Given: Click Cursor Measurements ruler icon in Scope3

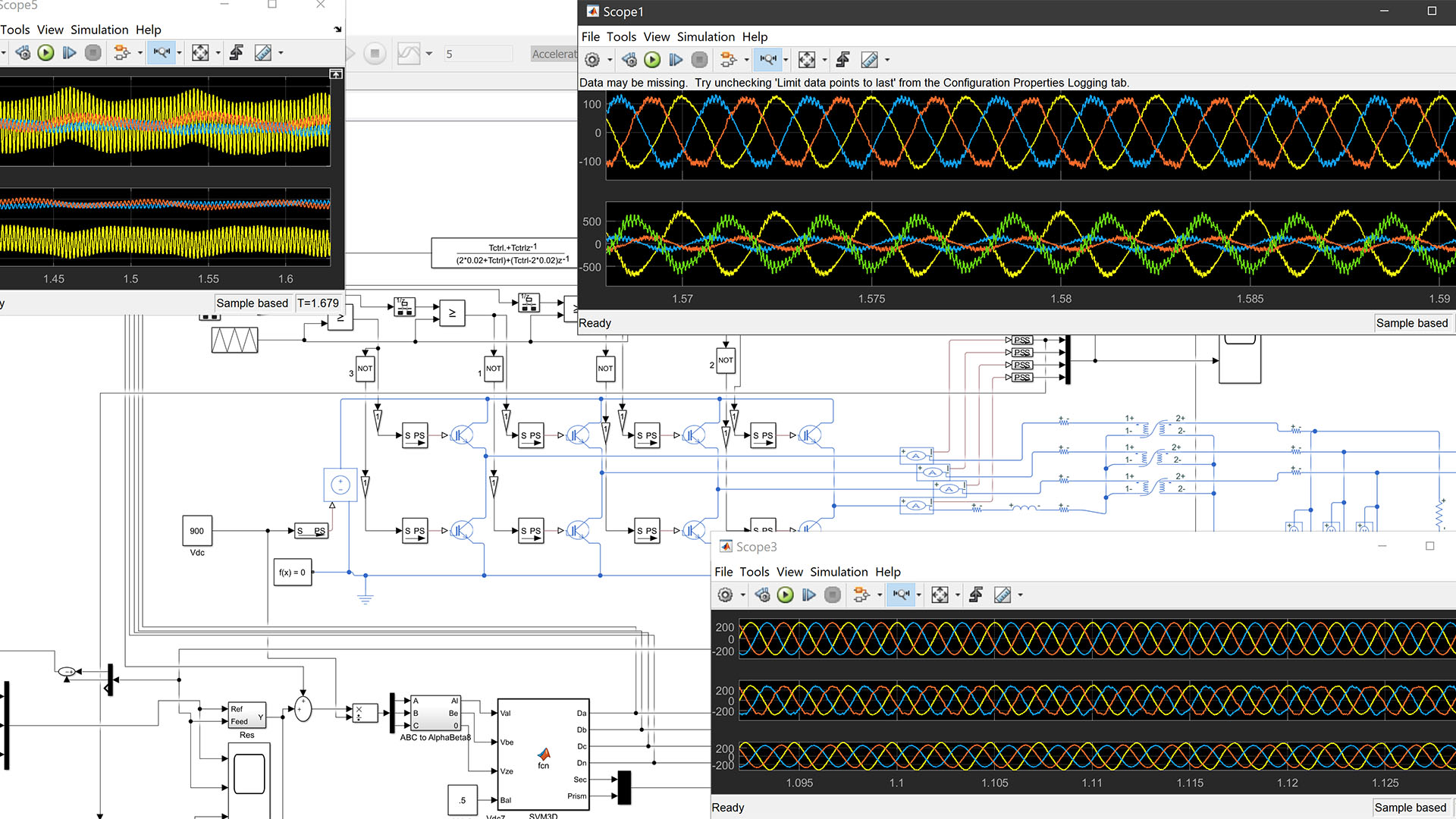Looking at the screenshot, I should click(1003, 595).
